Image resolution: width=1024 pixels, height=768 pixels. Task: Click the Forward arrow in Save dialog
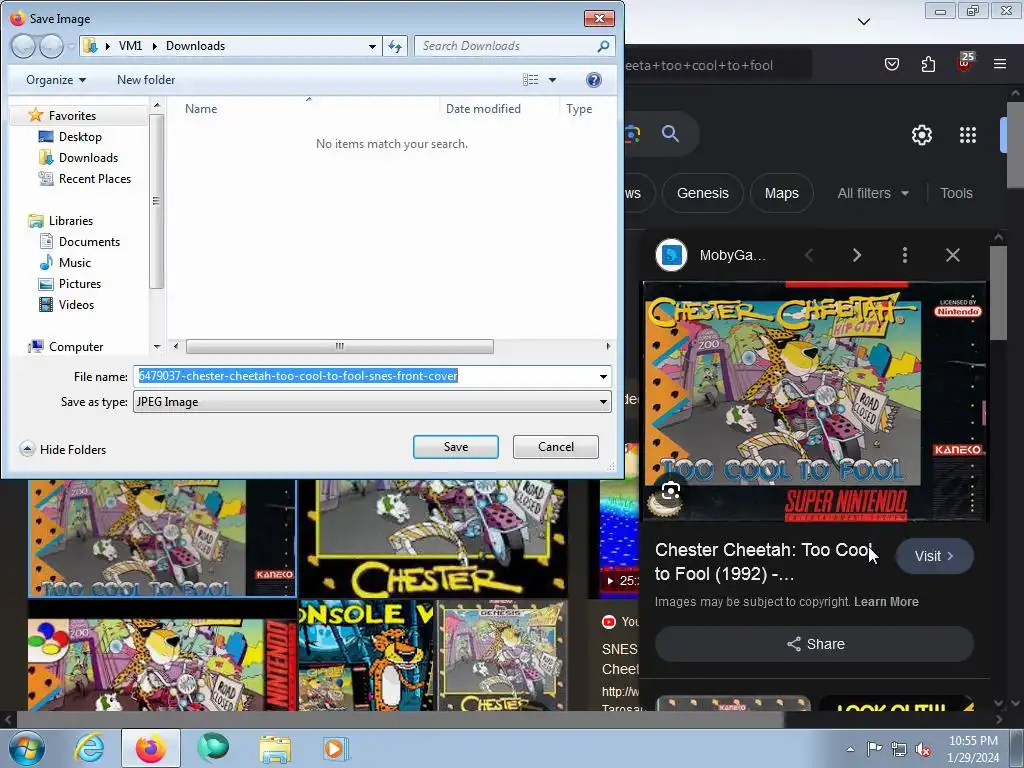point(52,46)
